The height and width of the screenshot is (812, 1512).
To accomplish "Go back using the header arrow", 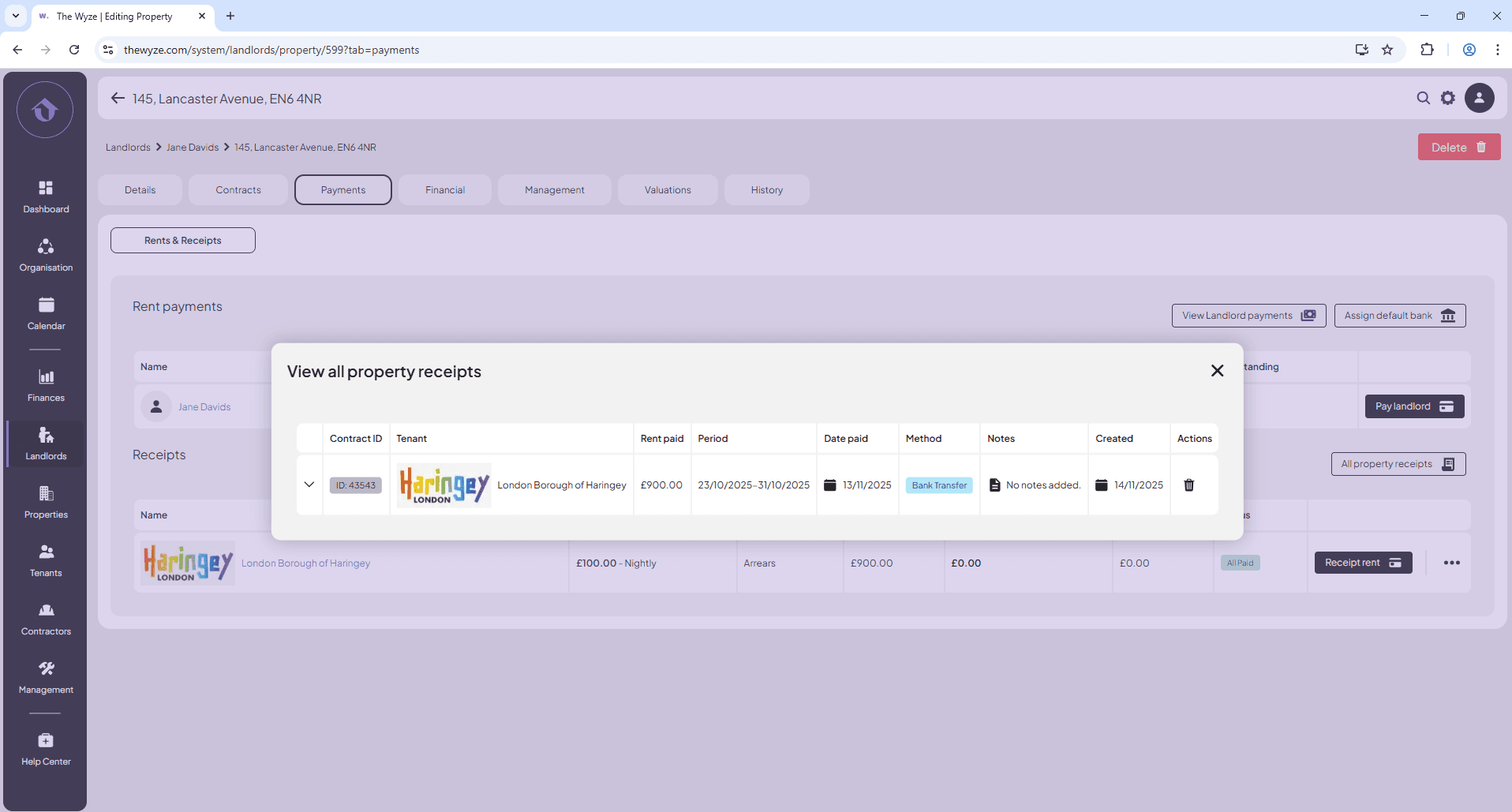I will (118, 99).
